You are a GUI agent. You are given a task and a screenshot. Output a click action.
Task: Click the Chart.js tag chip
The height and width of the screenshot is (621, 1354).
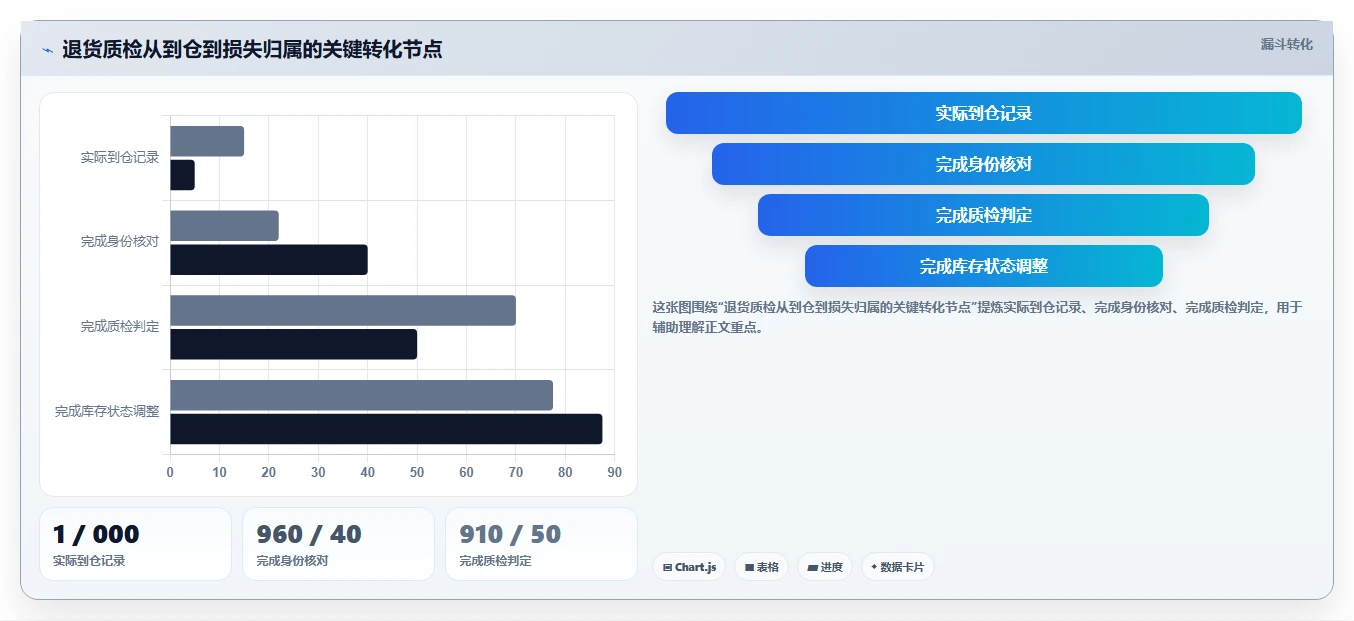tap(689, 567)
